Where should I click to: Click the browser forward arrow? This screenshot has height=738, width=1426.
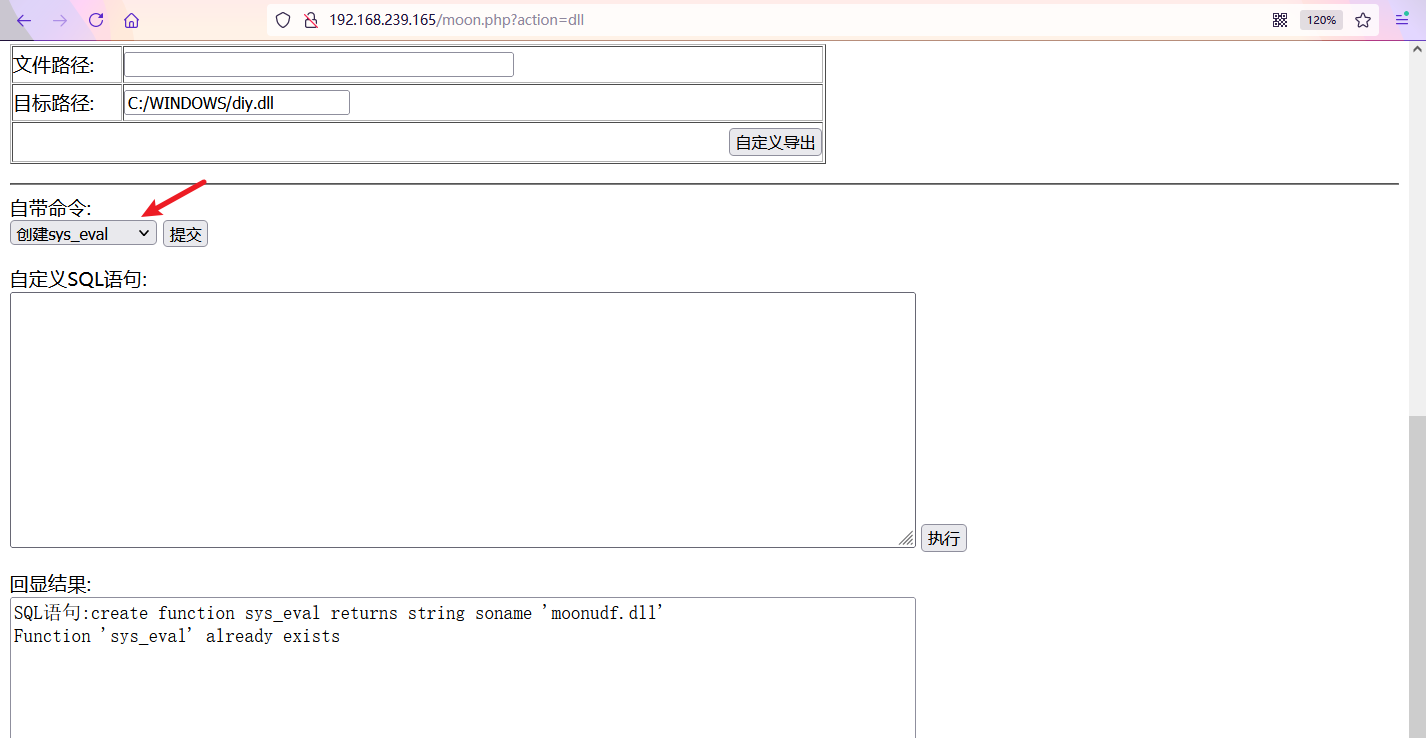tap(60, 20)
